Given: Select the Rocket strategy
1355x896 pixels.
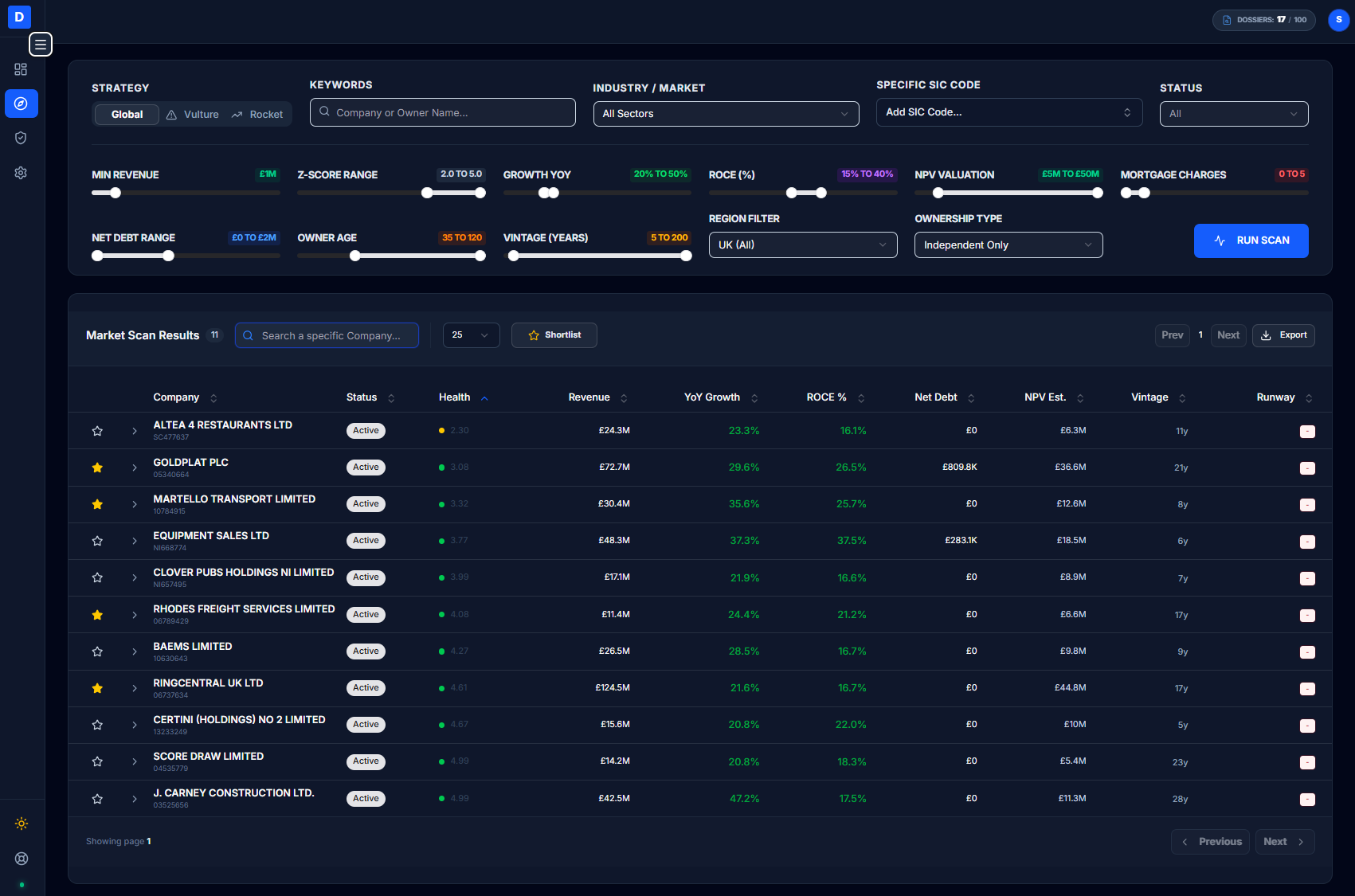Looking at the screenshot, I should click(258, 114).
